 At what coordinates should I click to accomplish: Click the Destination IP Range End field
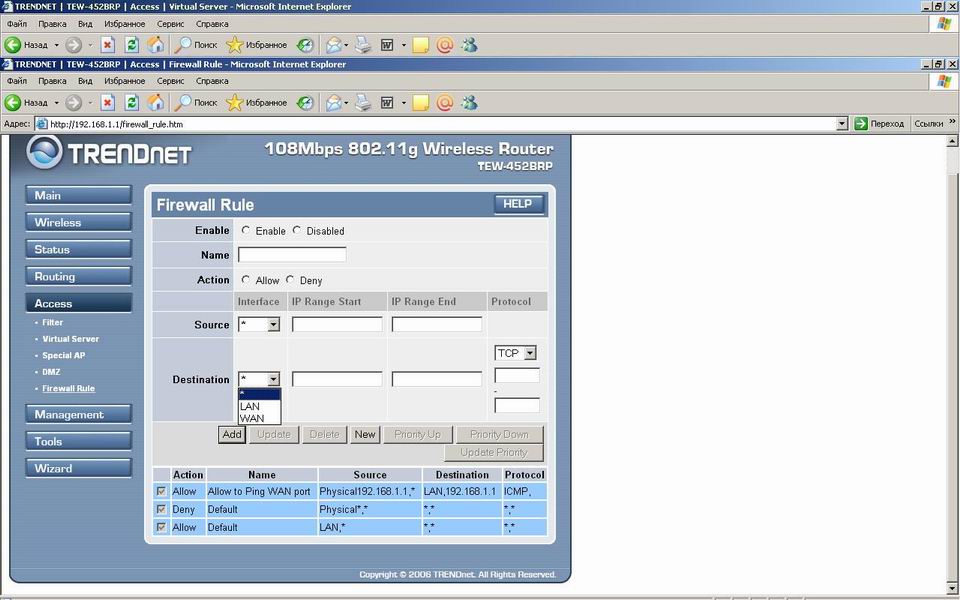click(437, 380)
